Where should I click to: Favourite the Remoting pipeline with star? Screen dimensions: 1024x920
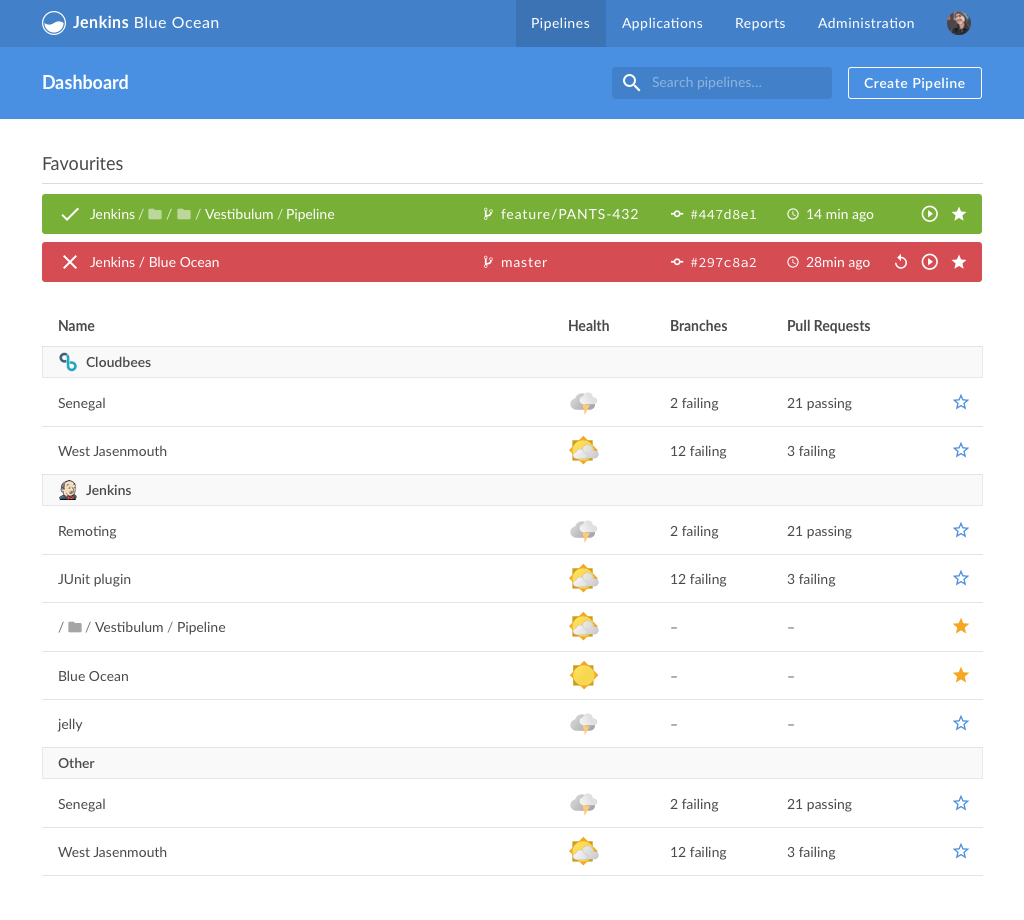[x=961, y=530]
